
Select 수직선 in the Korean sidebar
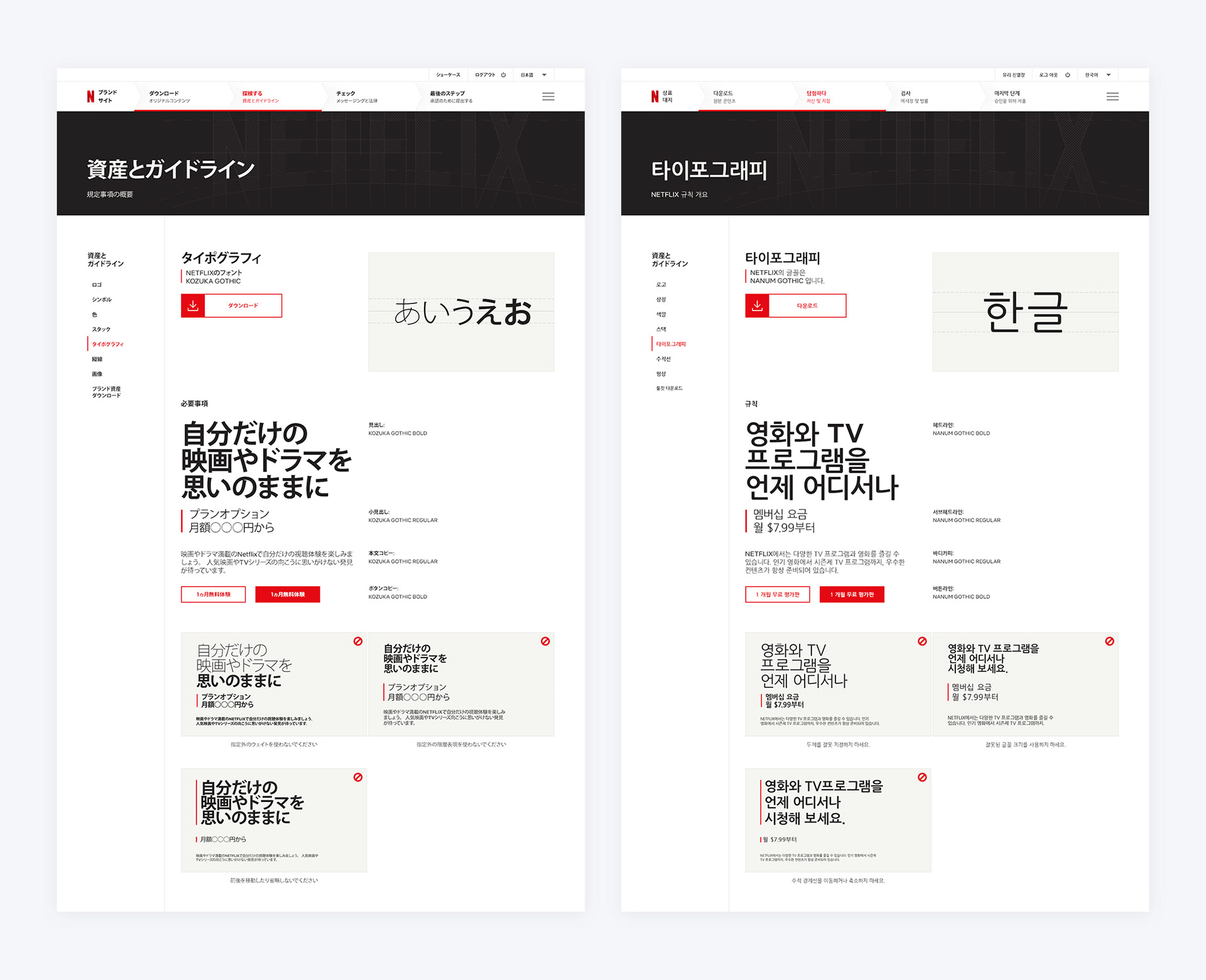(663, 359)
